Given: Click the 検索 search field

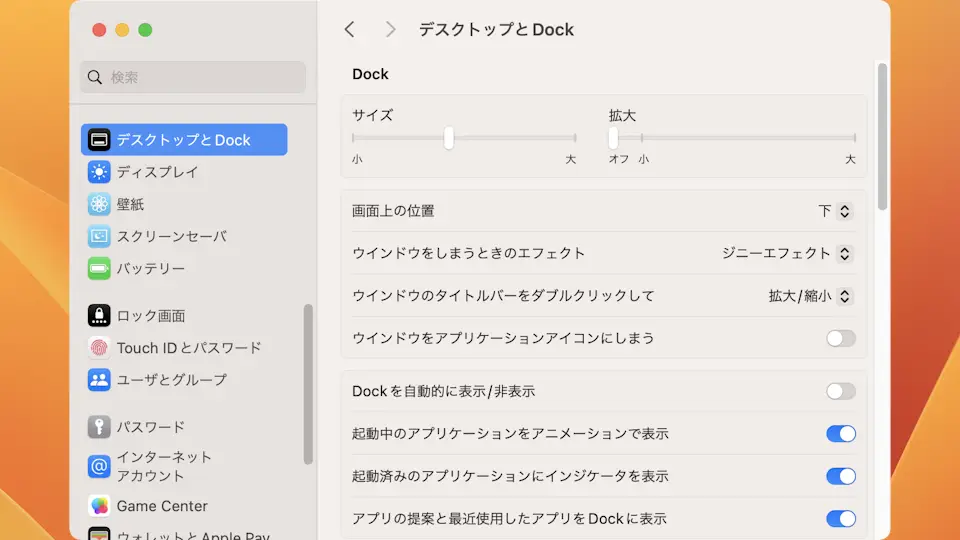Looking at the screenshot, I should pos(193,77).
